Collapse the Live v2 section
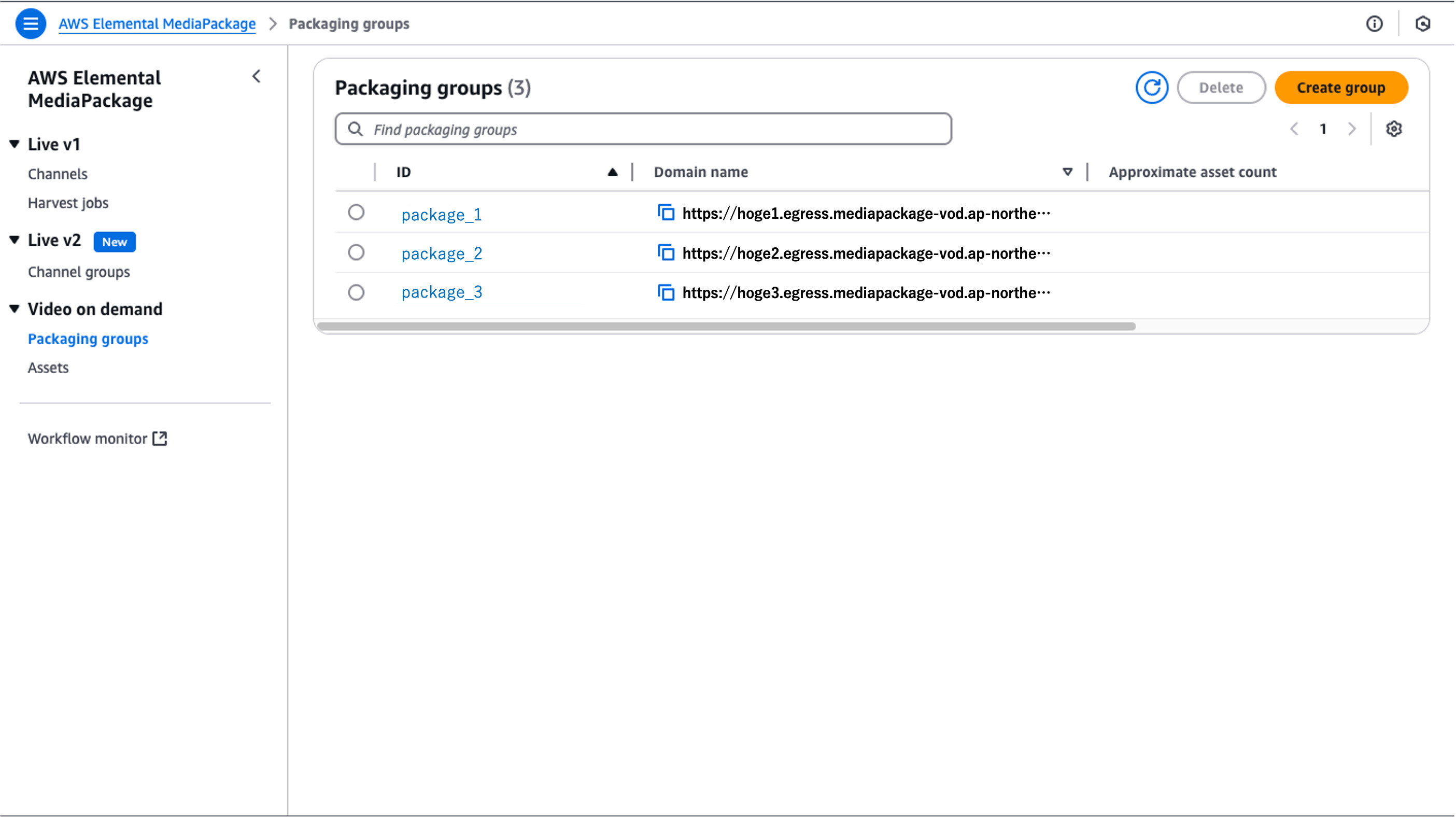 coord(15,240)
